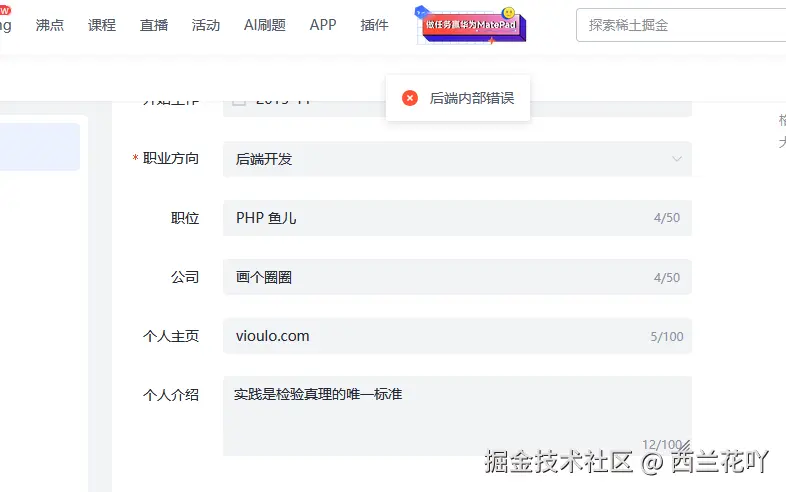Viewport: 786px width, 492px height.
Task: Click the 职位 field containing PHP 鱼儿
Action: point(440,218)
